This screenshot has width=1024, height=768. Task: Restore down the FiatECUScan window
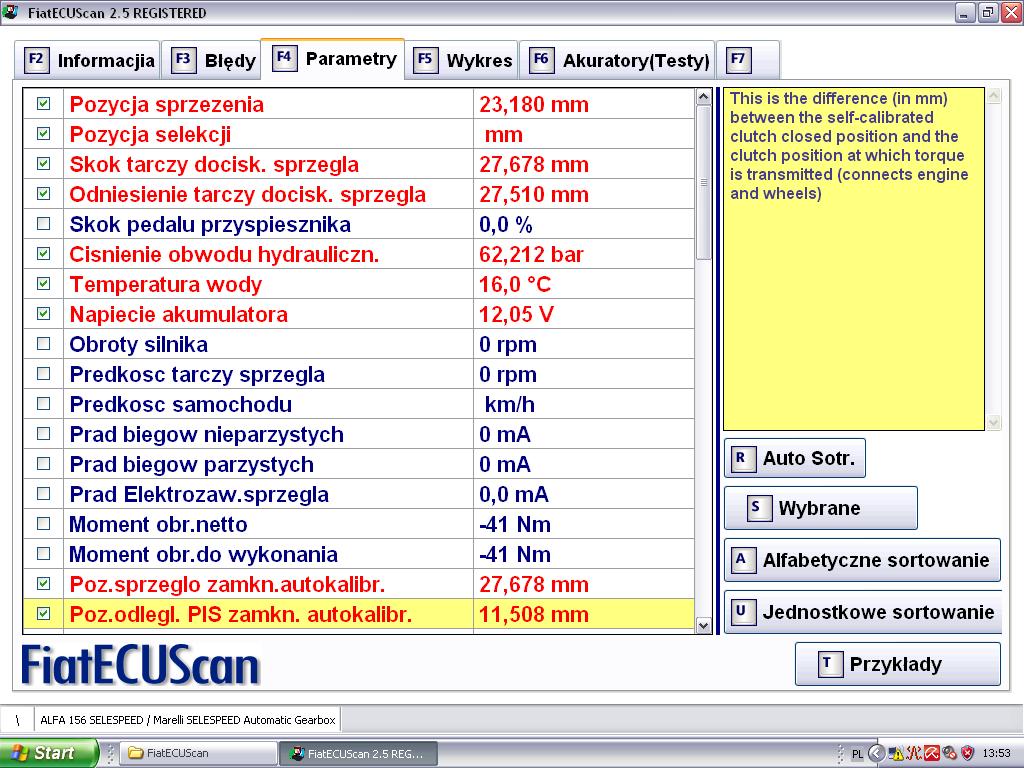point(988,12)
